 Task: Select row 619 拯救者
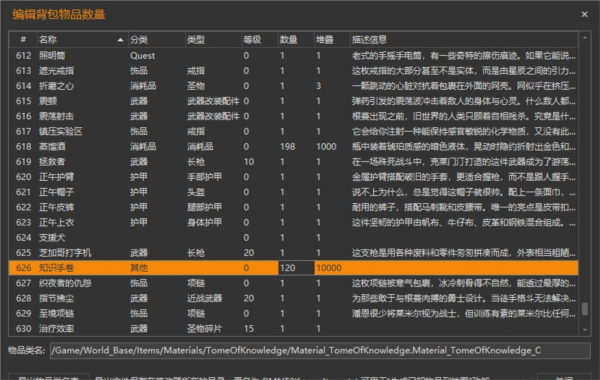pos(293,162)
